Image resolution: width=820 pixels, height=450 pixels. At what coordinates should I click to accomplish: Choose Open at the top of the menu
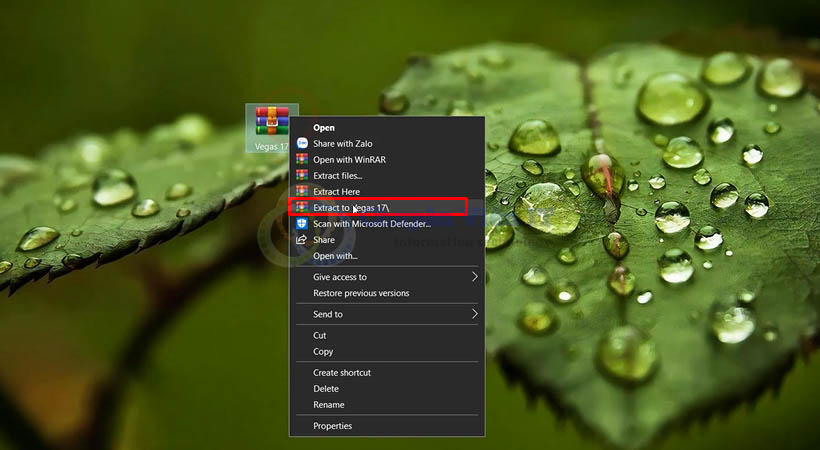point(324,128)
